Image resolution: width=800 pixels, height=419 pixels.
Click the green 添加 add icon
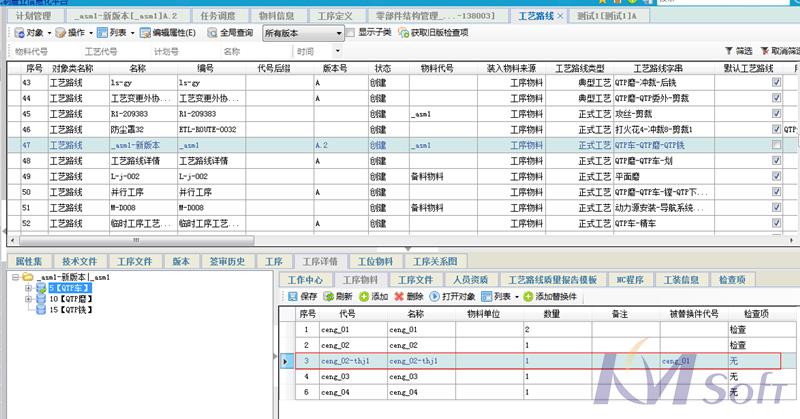click(x=362, y=297)
